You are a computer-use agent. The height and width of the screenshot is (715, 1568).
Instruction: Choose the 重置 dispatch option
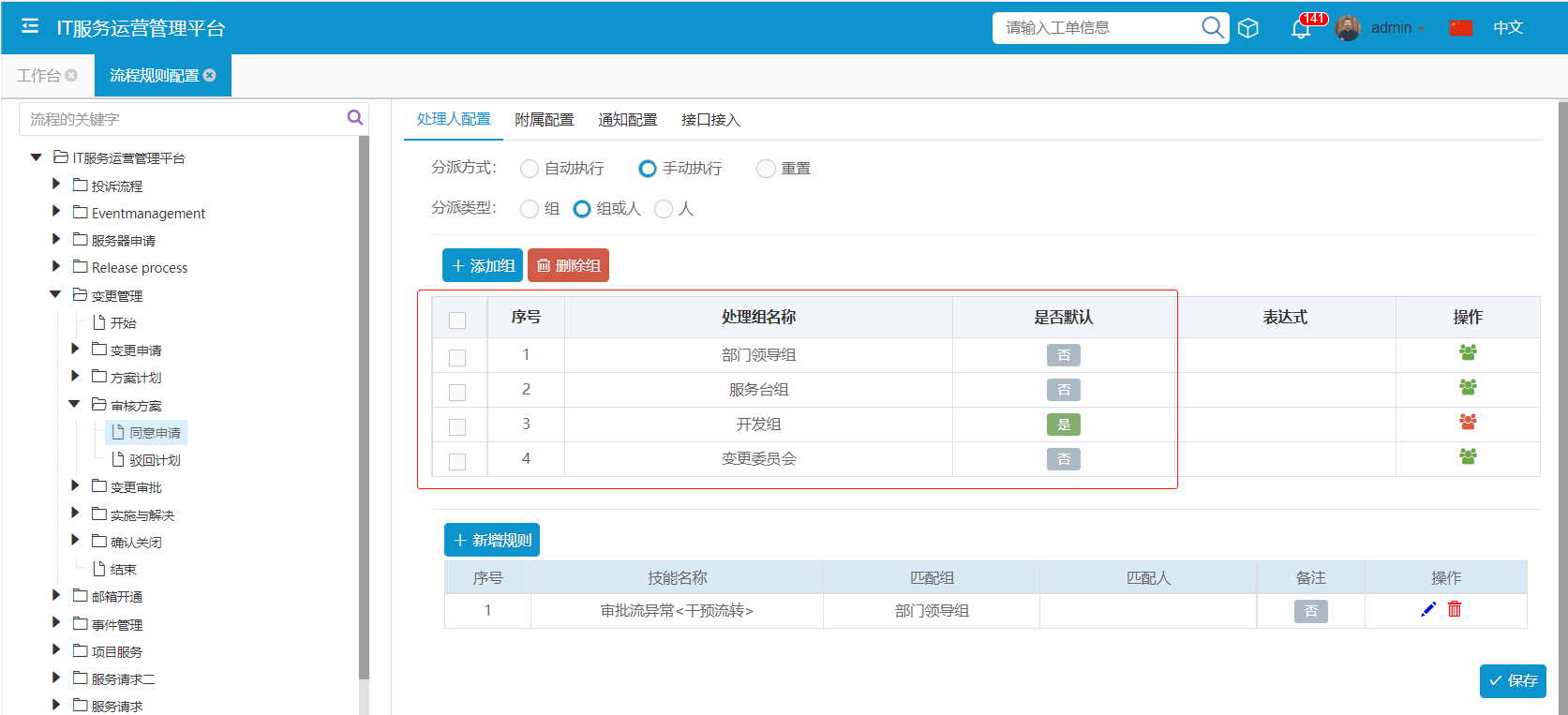tap(767, 169)
